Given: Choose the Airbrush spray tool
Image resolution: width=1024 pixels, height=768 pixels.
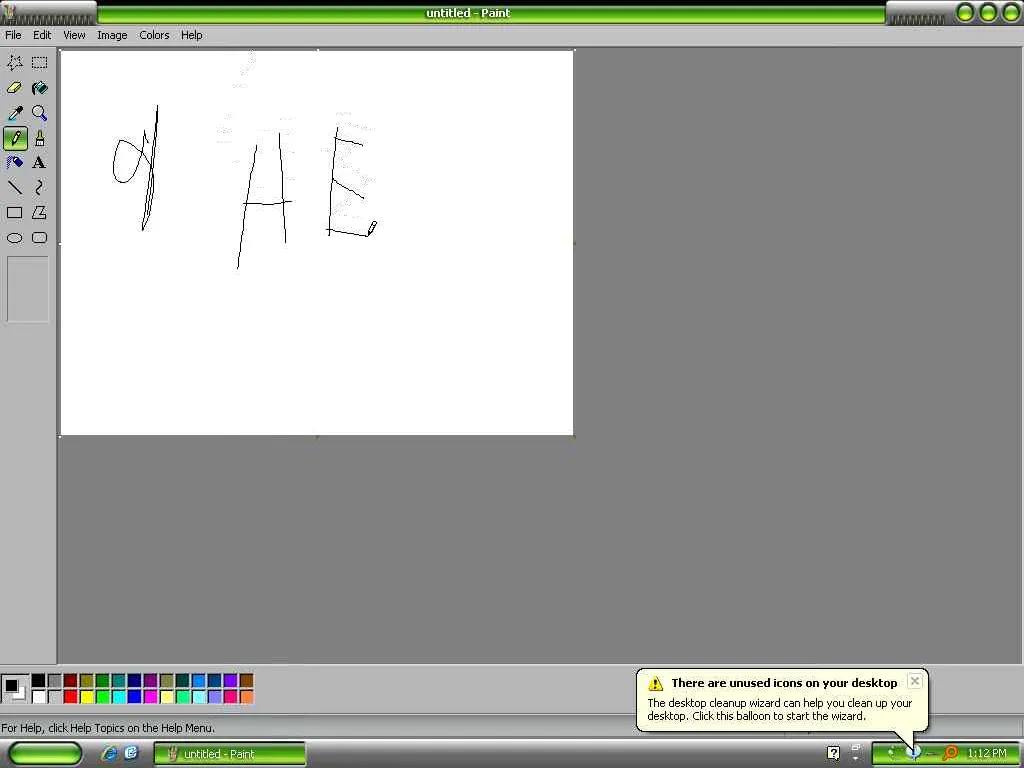Looking at the screenshot, I should click(14, 163).
